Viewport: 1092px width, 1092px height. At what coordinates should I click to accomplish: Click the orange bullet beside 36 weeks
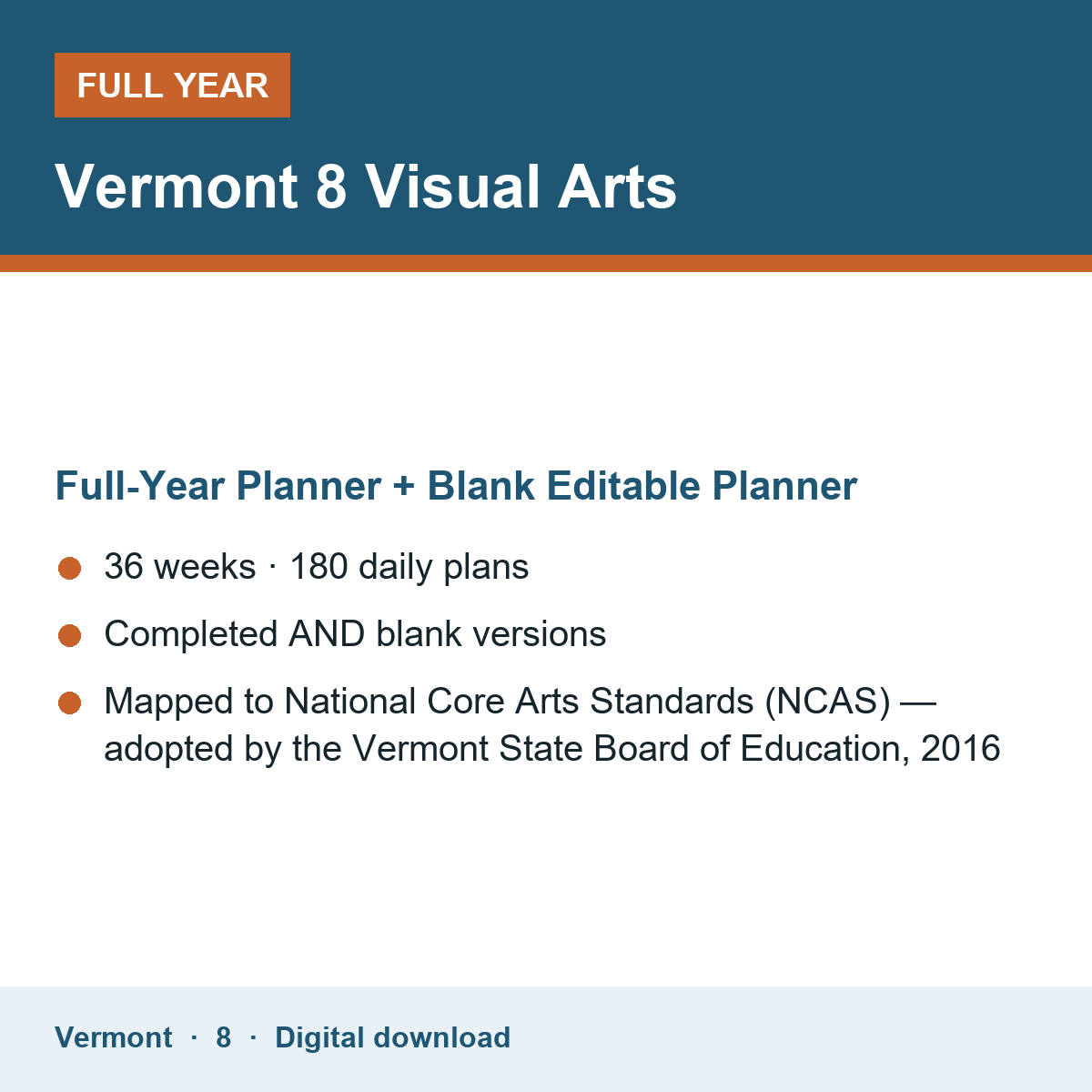(70, 569)
